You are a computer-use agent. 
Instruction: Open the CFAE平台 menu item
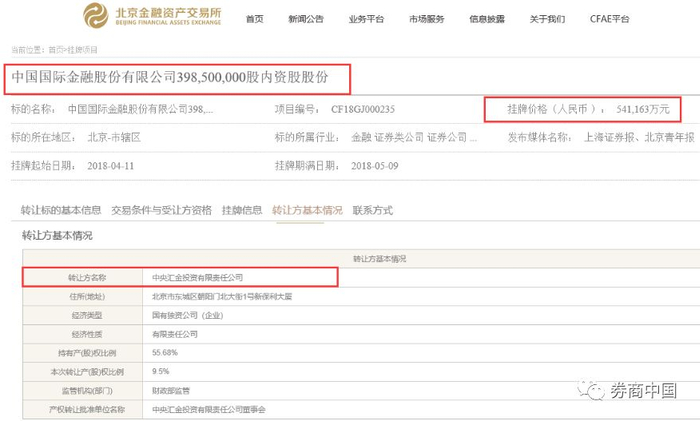609,19
